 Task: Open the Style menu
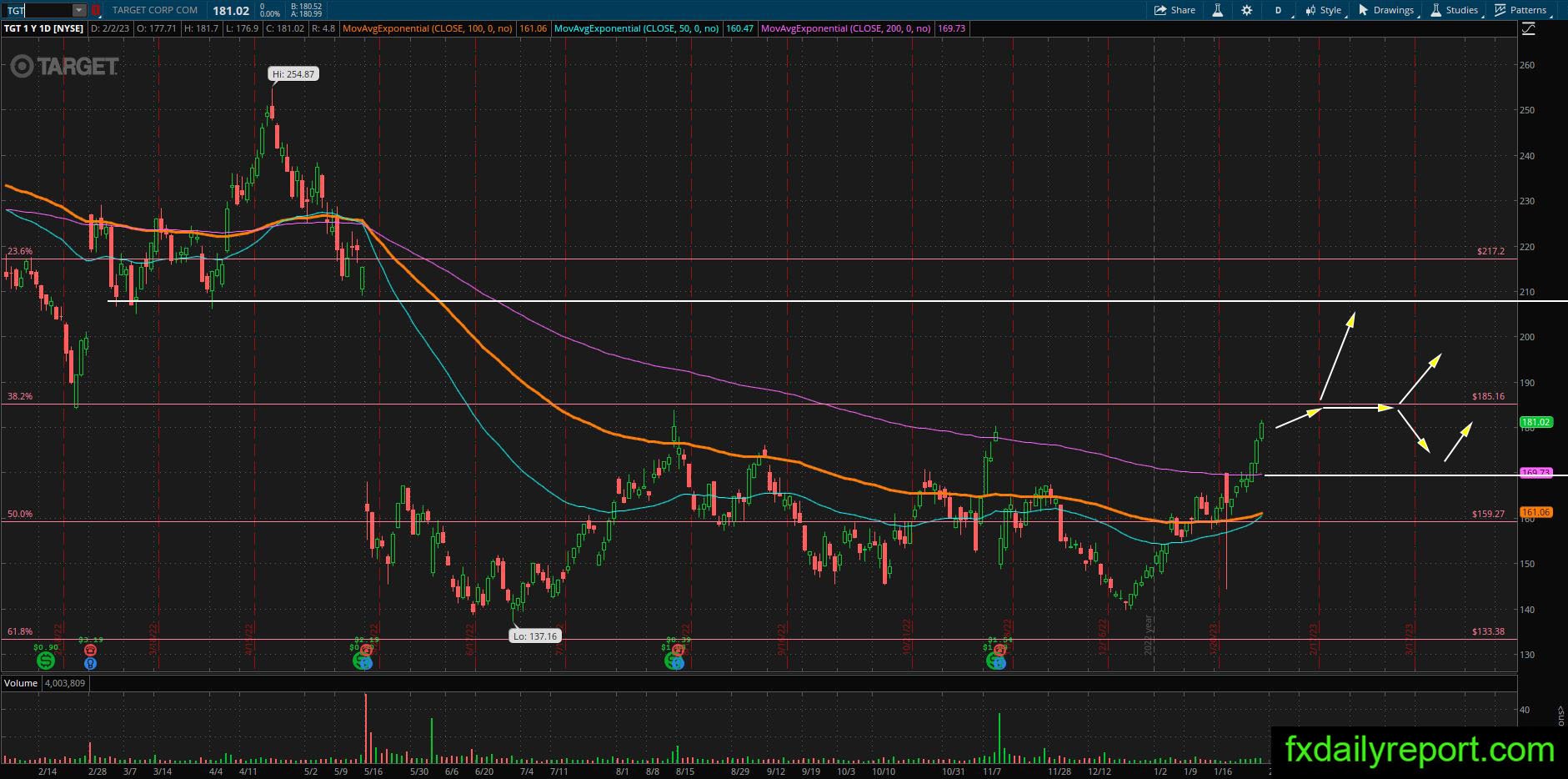pos(1325,10)
